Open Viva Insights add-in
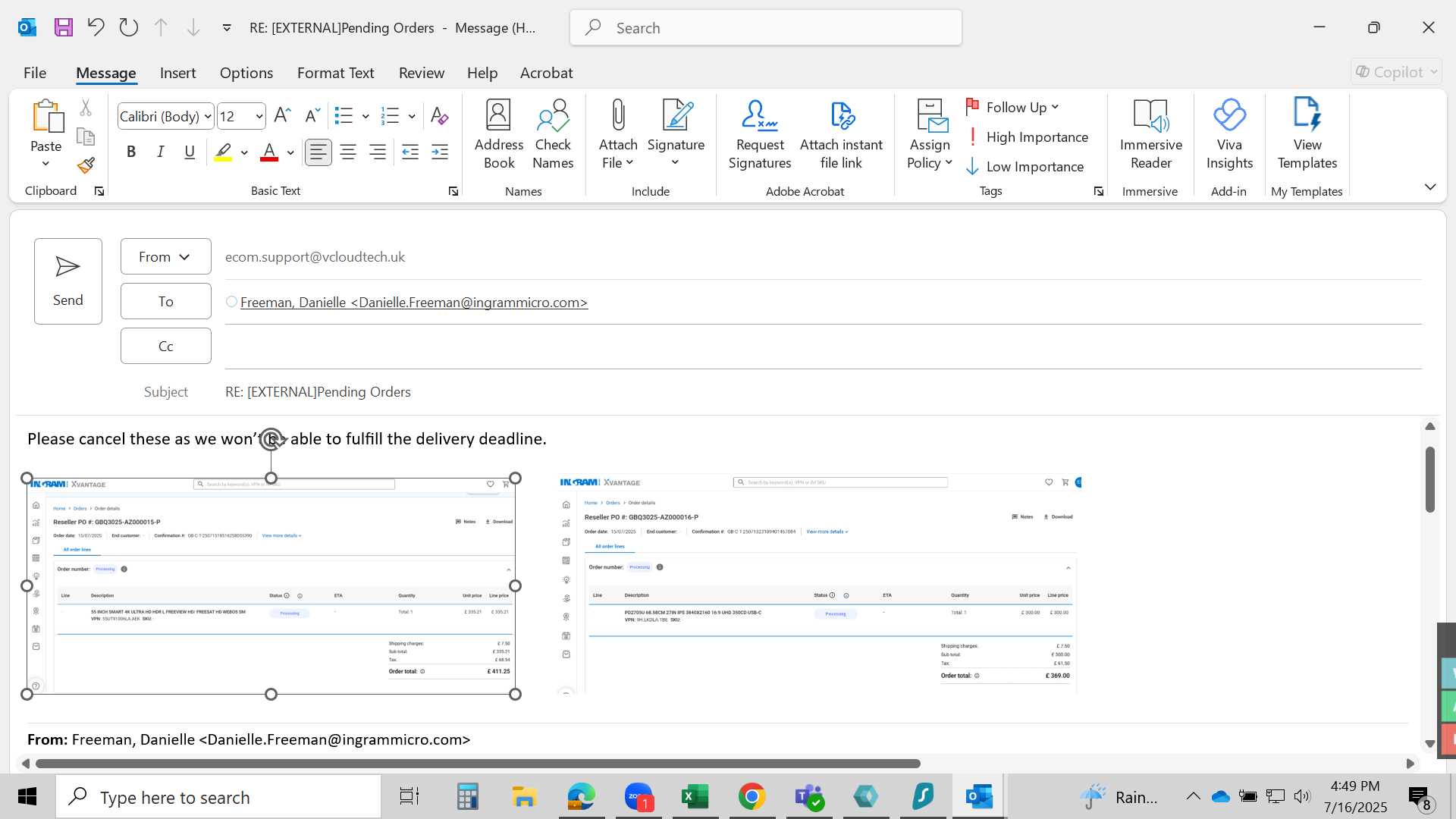 [x=1229, y=134]
